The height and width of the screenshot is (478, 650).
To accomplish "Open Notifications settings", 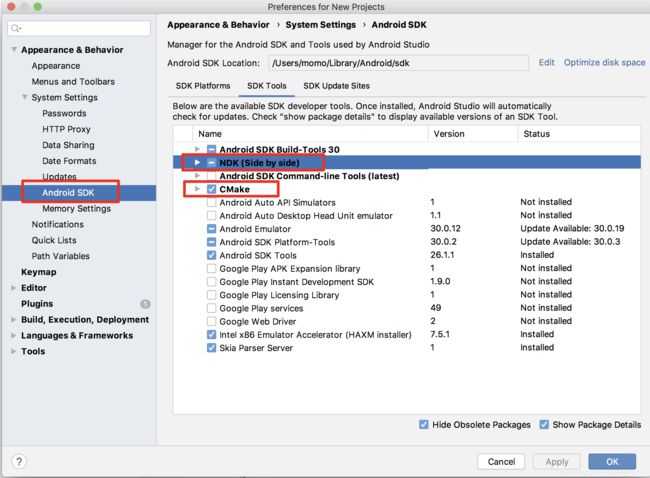I will 58,224.
